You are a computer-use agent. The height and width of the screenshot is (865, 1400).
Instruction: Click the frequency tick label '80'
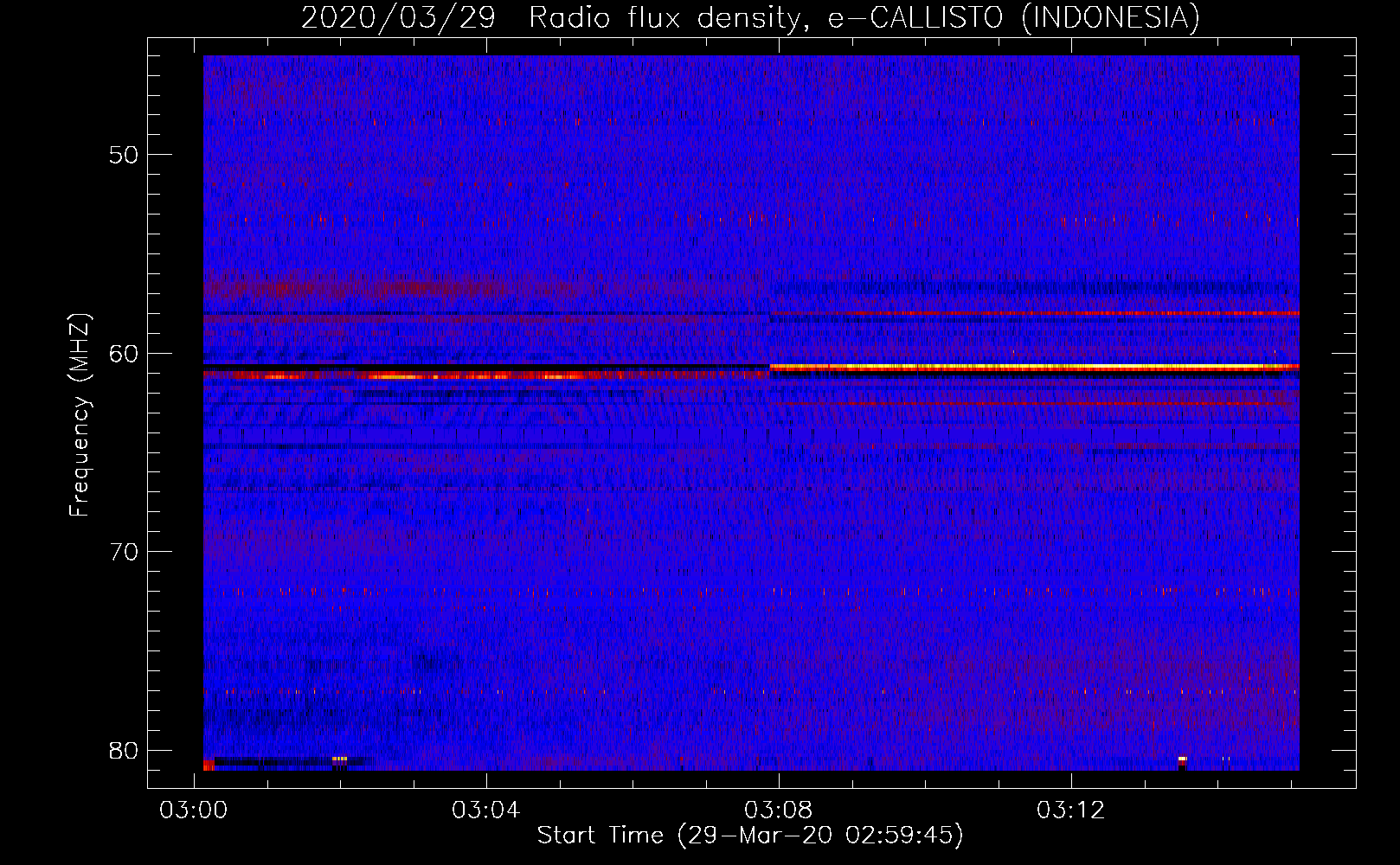[124, 750]
